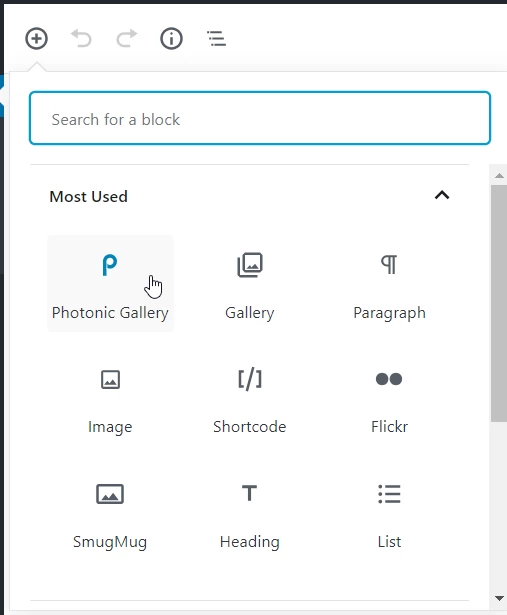Screen dimensions: 507x615
Task: Click the scrollbar up arrow
Action: pos(499,176)
